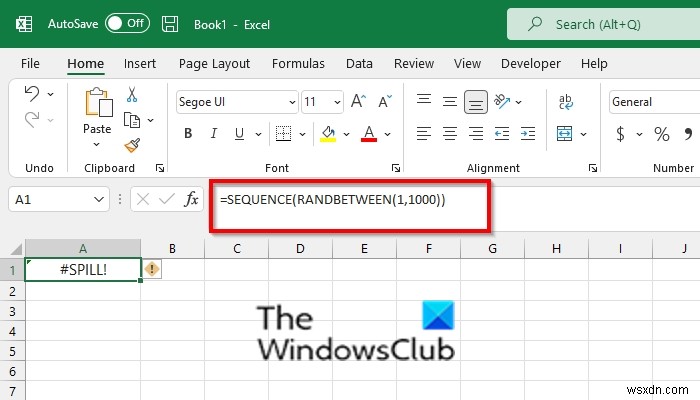Expand Accounting format dropdown arrow
This screenshot has width=700, height=400.
click(x=639, y=134)
